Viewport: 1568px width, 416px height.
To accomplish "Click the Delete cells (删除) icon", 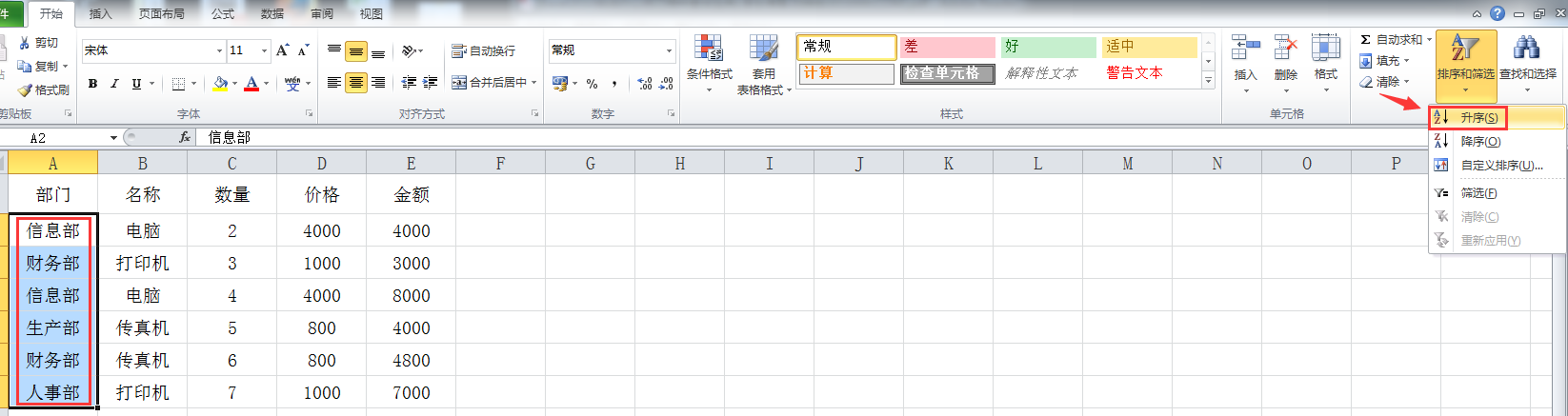I will point(1286,48).
